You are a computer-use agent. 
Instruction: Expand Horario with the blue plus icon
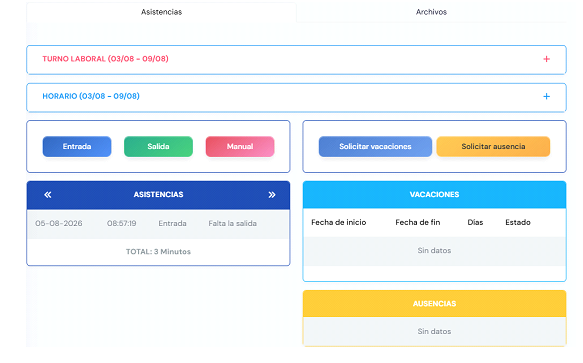click(x=546, y=97)
